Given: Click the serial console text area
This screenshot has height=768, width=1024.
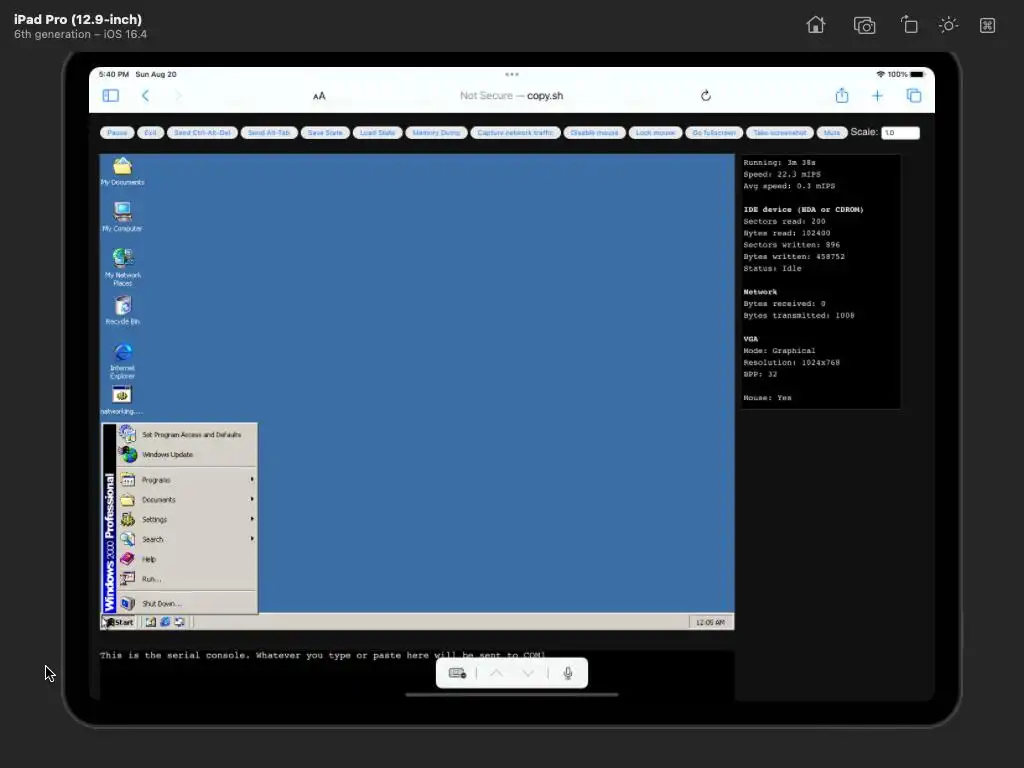Looking at the screenshot, I should (417, 675).
